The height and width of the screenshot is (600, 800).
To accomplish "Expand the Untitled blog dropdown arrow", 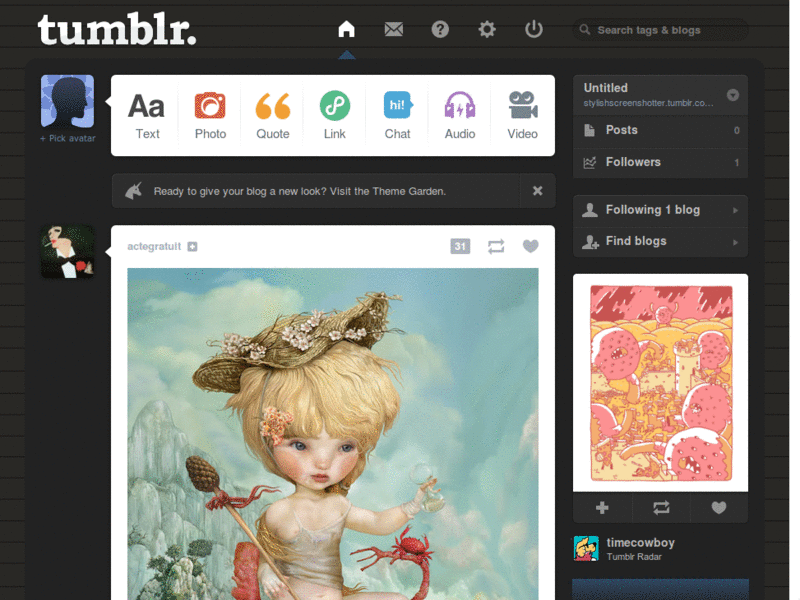I will pos(733,95).
